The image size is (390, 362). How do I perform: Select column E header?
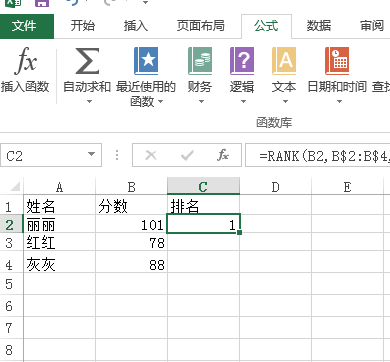tap(347, 187)
